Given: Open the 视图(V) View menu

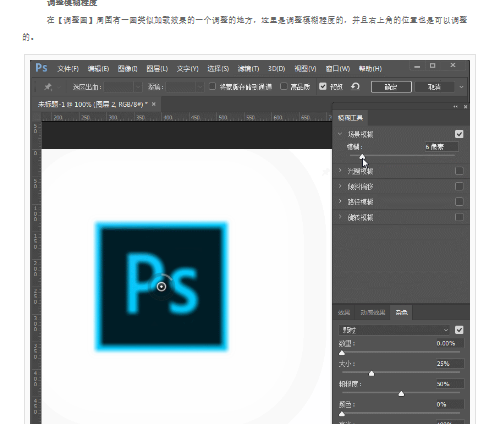Looking at the screenshot, I should pyautogui.click(x=305, y=69).
